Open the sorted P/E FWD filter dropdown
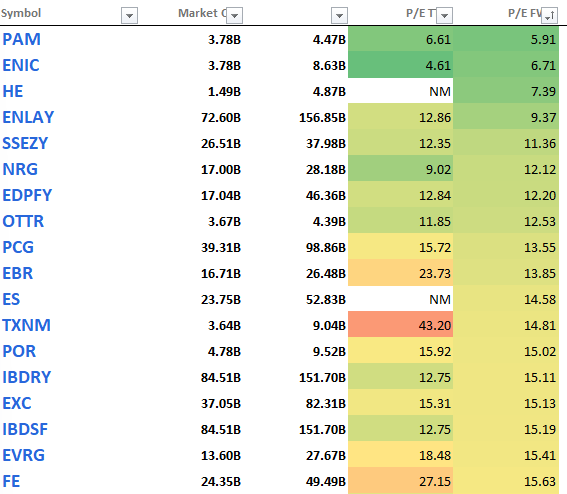This screenshot has height=494, width=567. click(549, 16)
